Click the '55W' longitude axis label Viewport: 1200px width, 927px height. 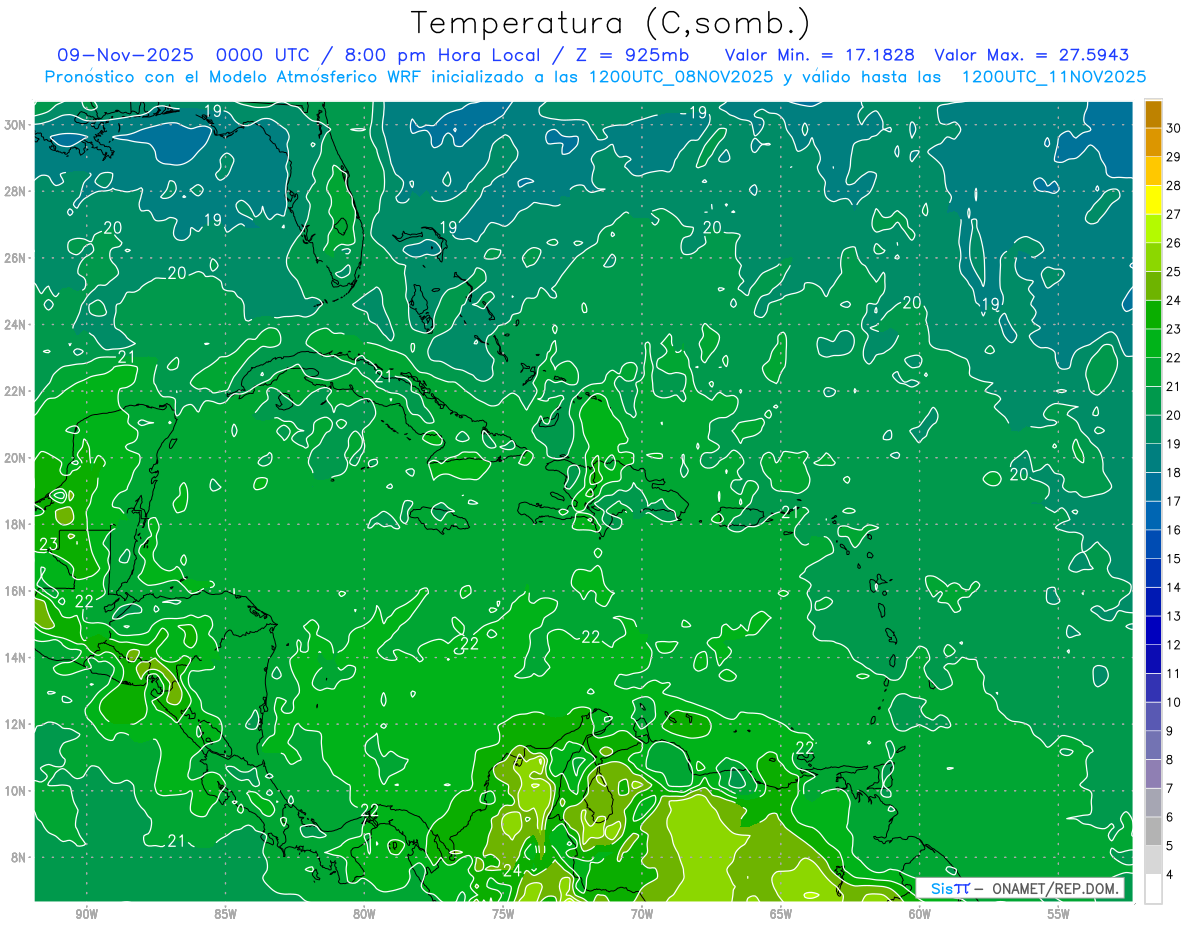click(1059, 913)
